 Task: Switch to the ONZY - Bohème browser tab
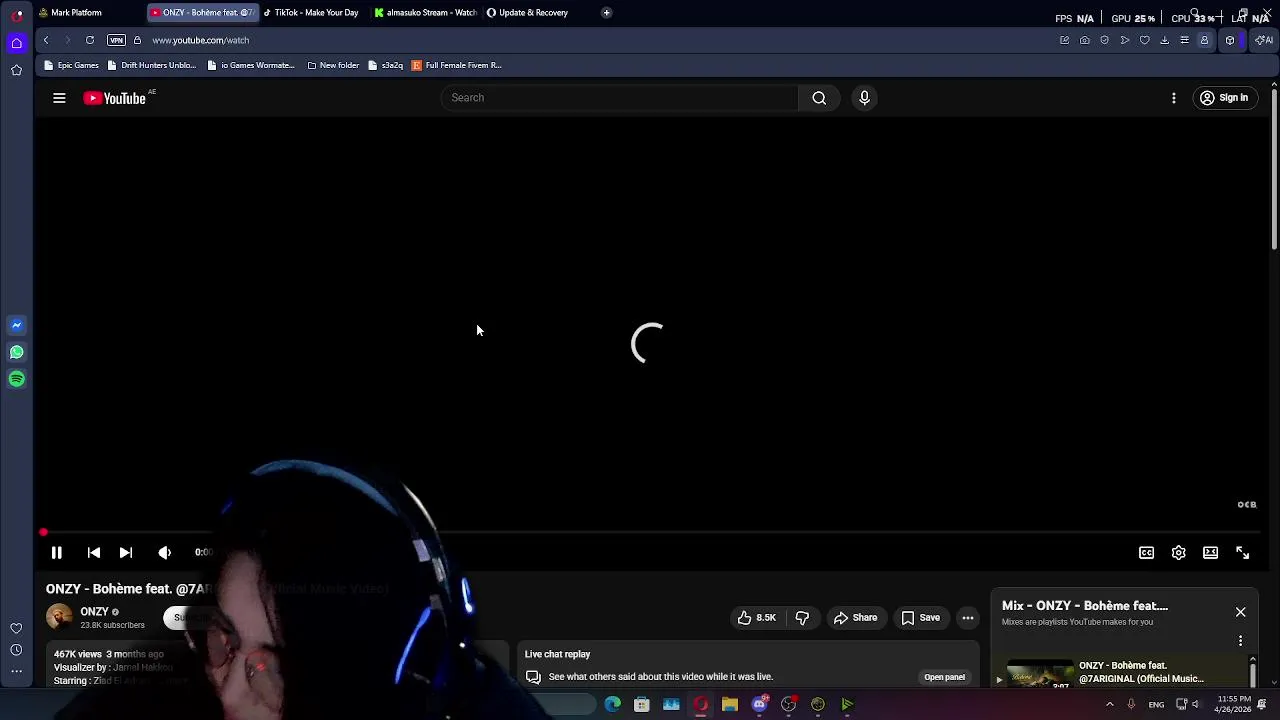pos(202,13)
